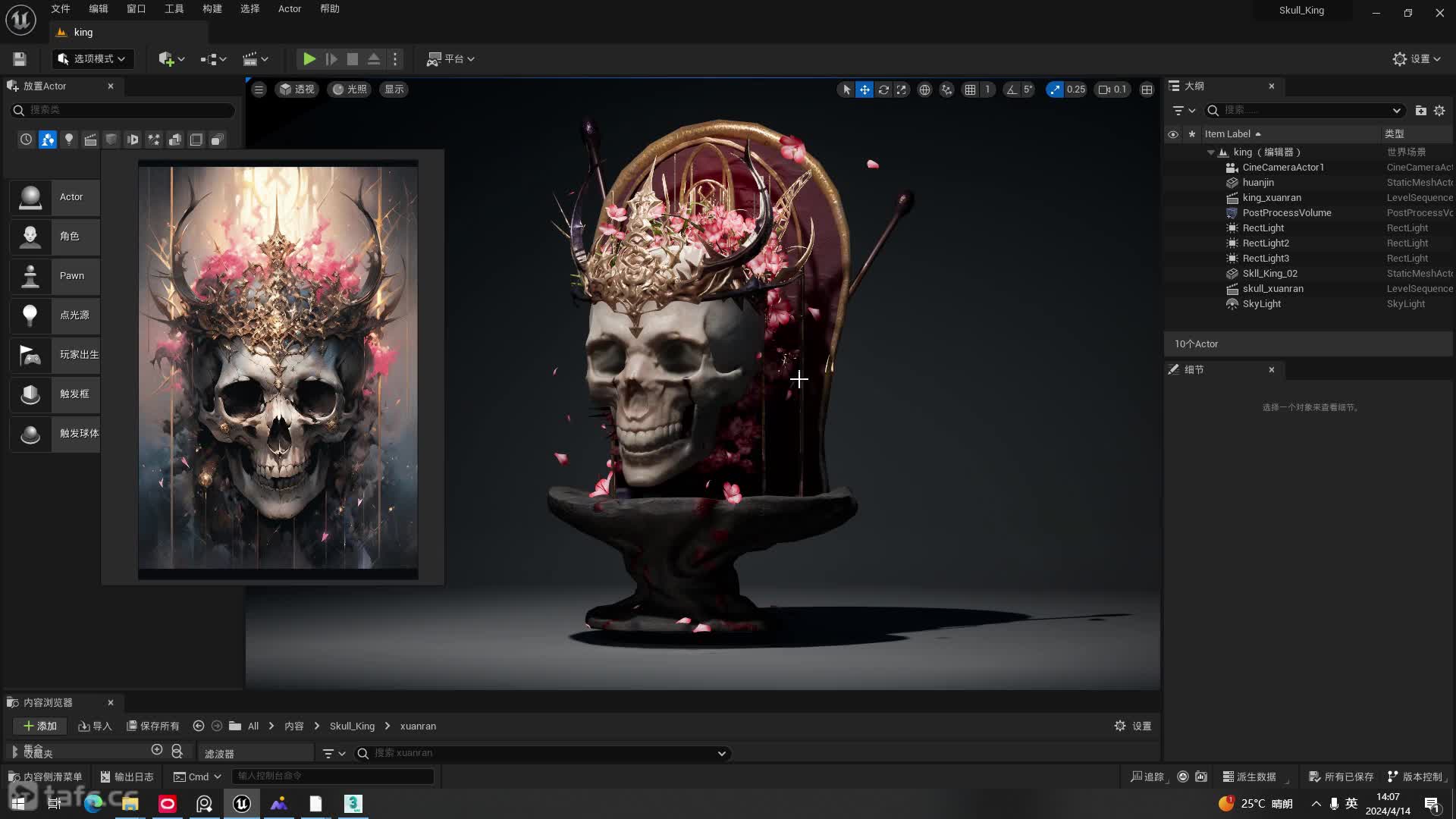Select the 触发框 trigger box item
Viewport: 1456px width, 819px height.
[x=55, y=394]
